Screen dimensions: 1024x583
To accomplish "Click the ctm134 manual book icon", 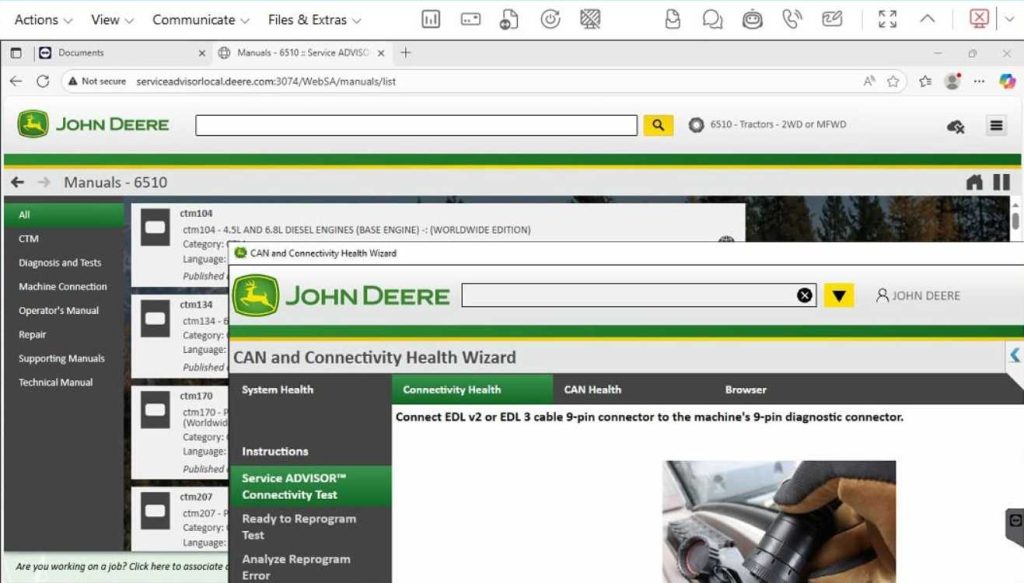I will [x=155, y=319].
